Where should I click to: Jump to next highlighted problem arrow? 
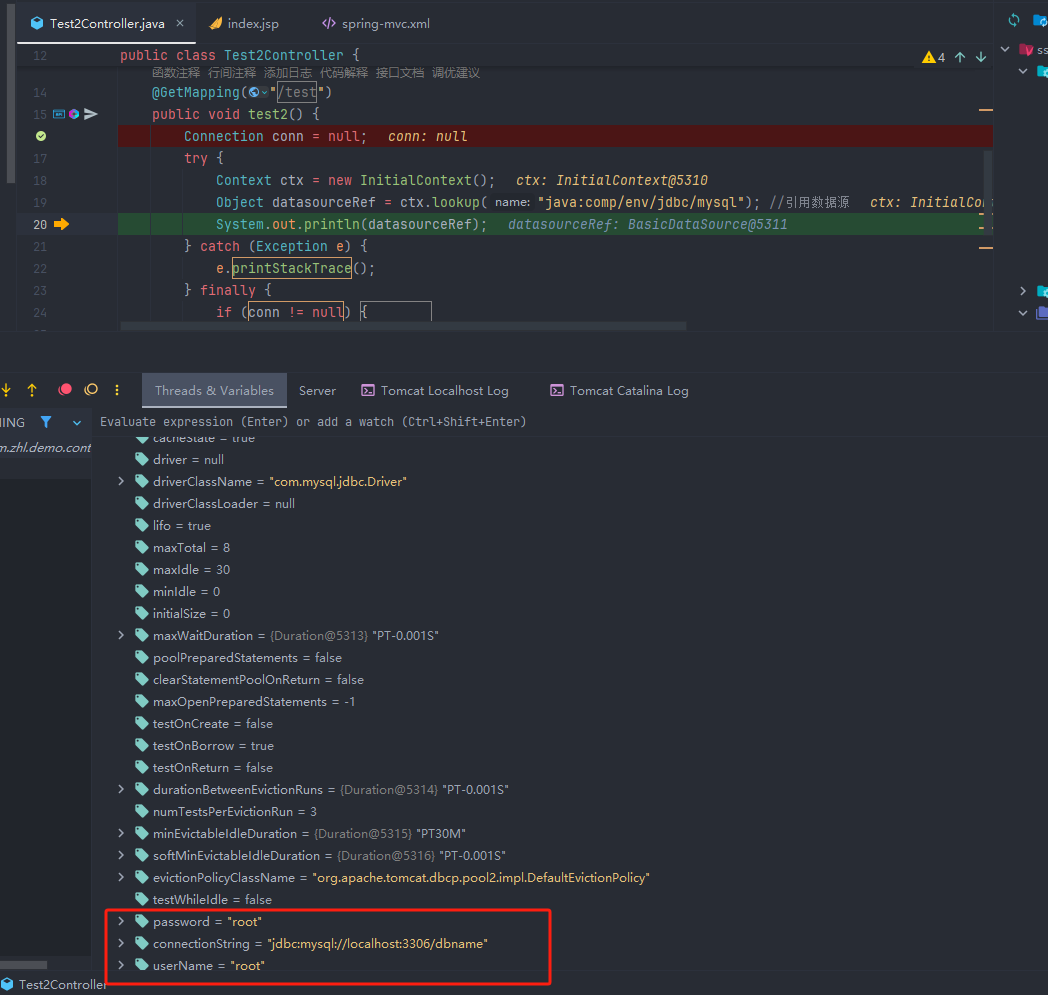(981, 57)
